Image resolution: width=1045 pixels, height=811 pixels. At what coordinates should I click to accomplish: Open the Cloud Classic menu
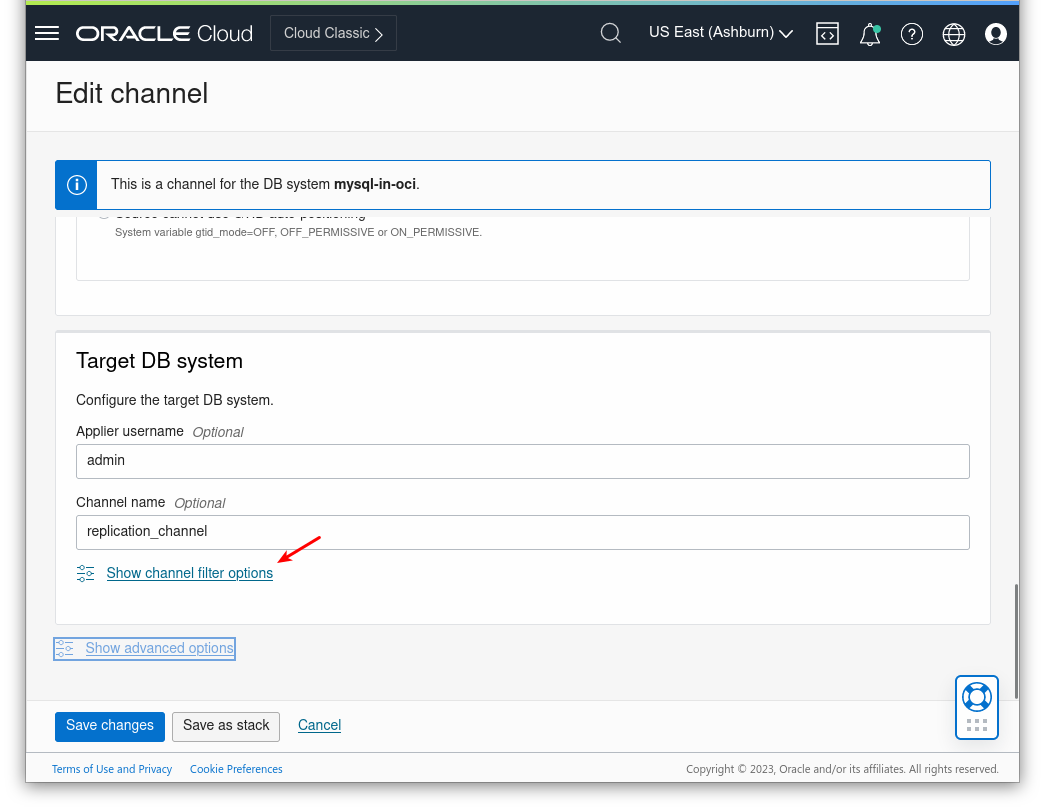pos(333,33)
